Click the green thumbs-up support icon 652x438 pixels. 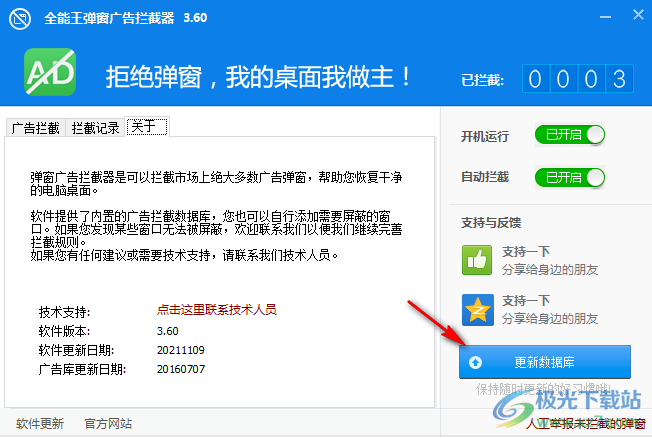[477, 260]
